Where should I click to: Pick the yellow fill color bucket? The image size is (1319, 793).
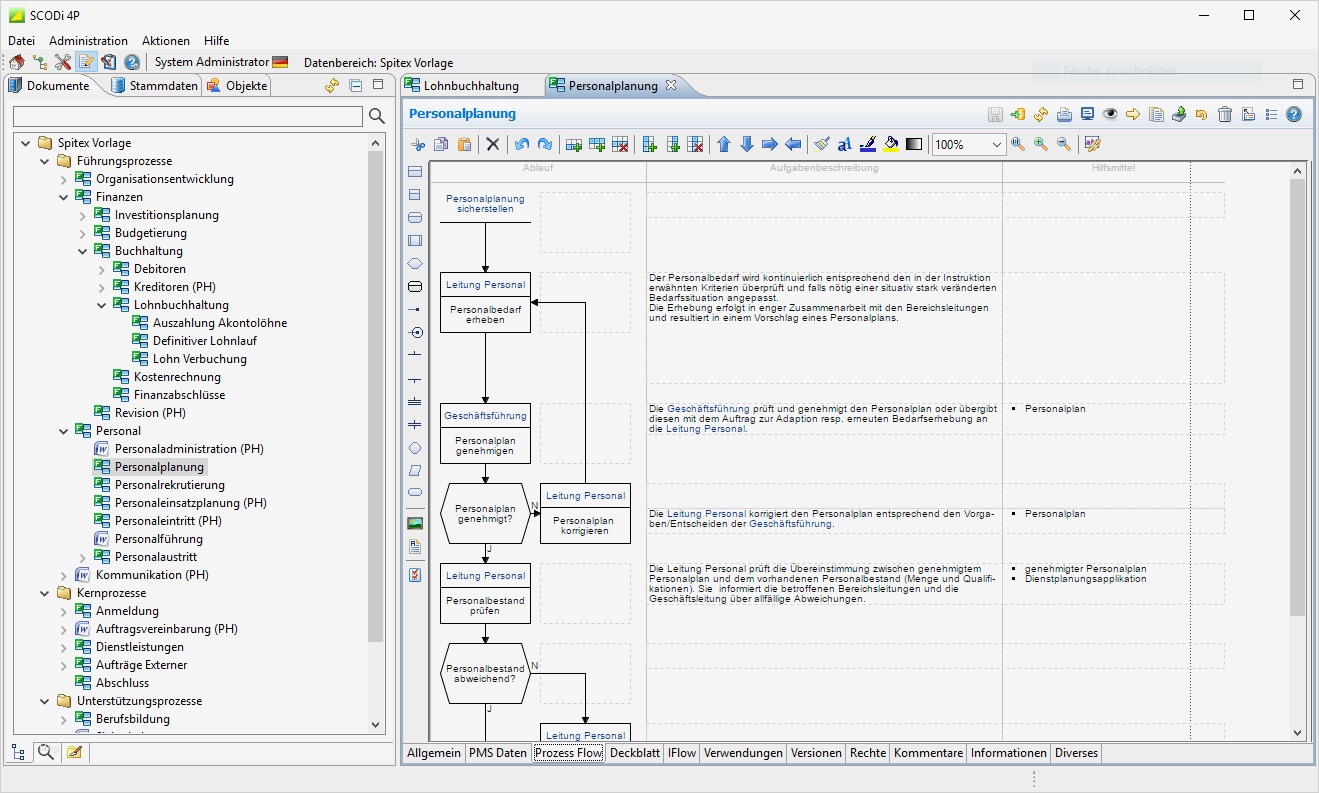coord(891,145)
